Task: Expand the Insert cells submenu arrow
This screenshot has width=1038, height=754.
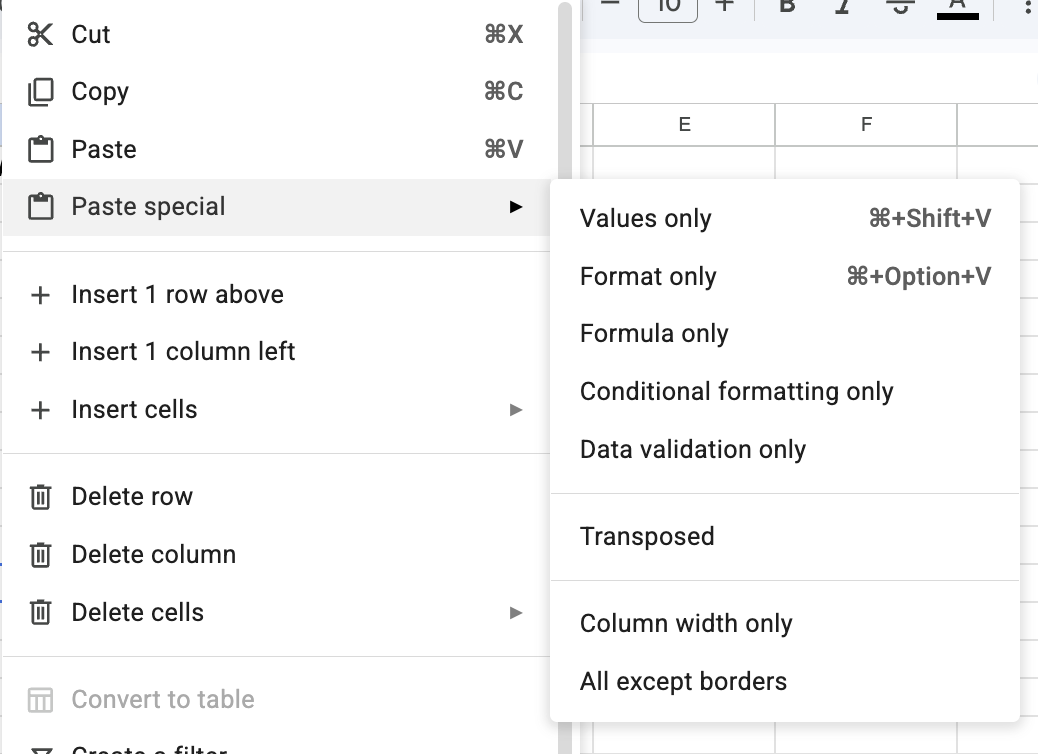Action: pyautogui.click(x=517, y=410)
